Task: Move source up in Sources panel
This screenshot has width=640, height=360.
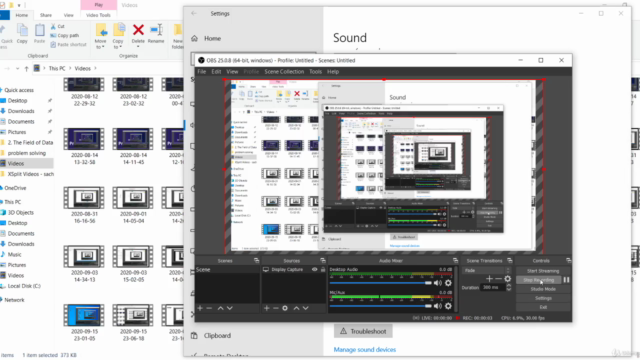Action: pos(296,308)
